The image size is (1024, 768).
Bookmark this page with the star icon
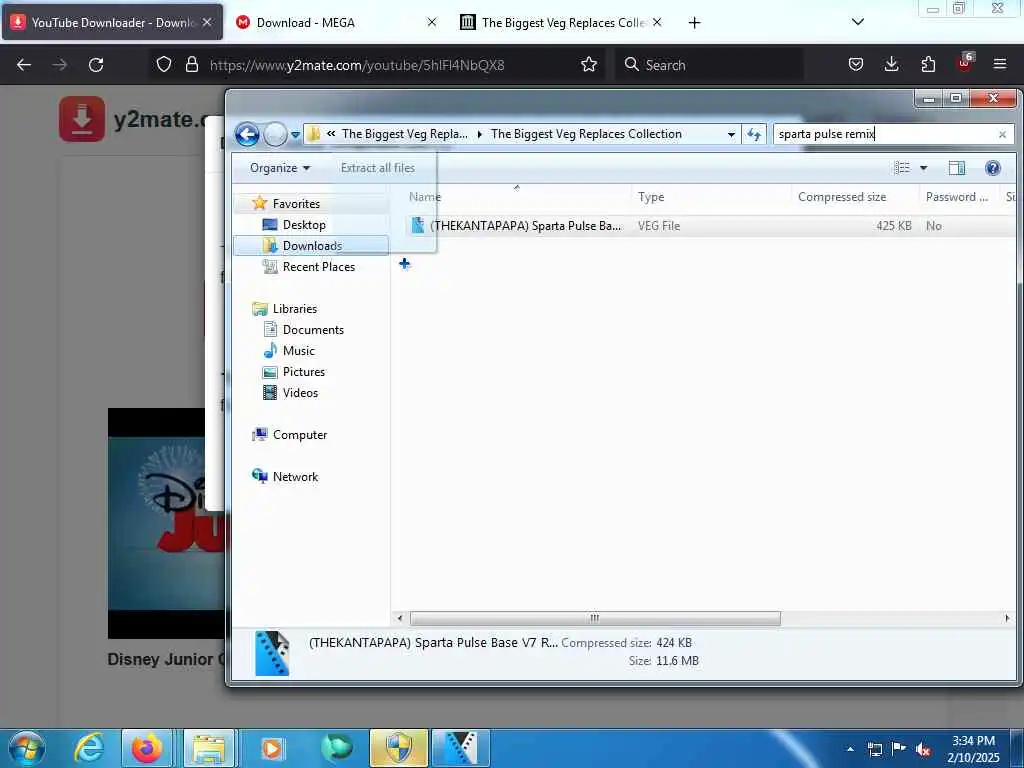(x=588, y=65)
